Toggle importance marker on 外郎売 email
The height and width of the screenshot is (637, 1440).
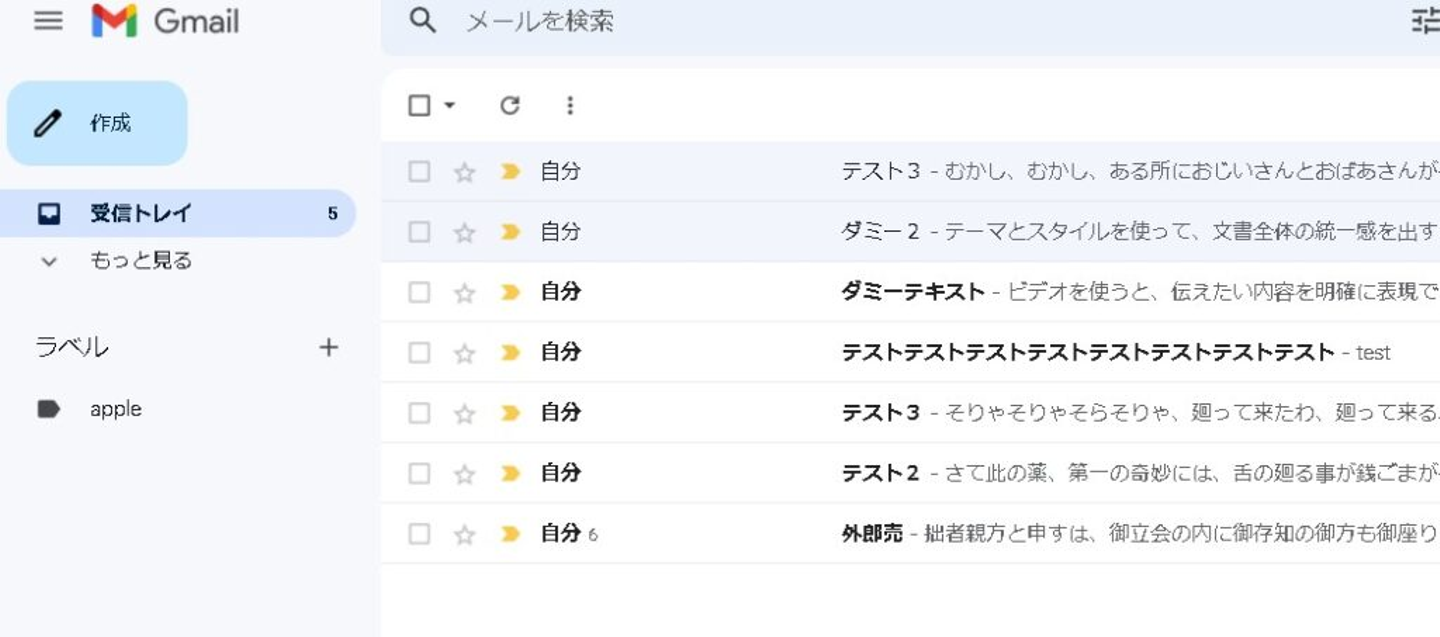tap(510, 534)
